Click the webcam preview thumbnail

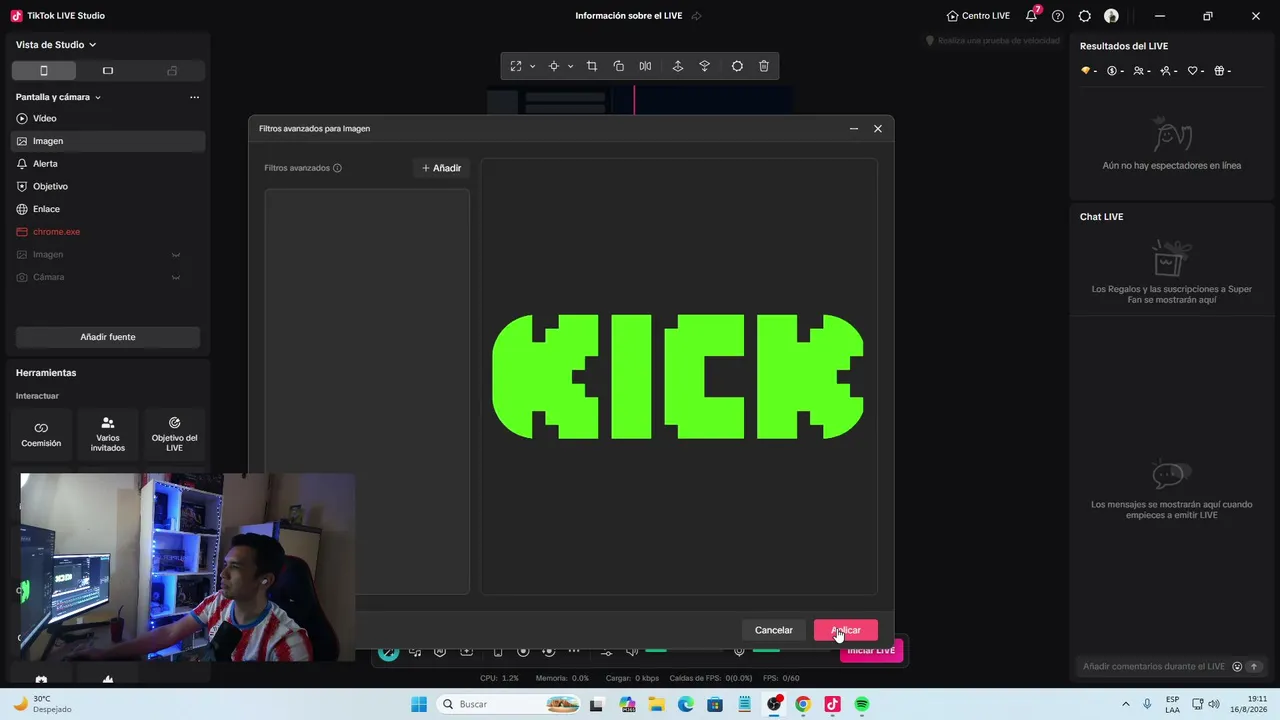coord(187,567)
